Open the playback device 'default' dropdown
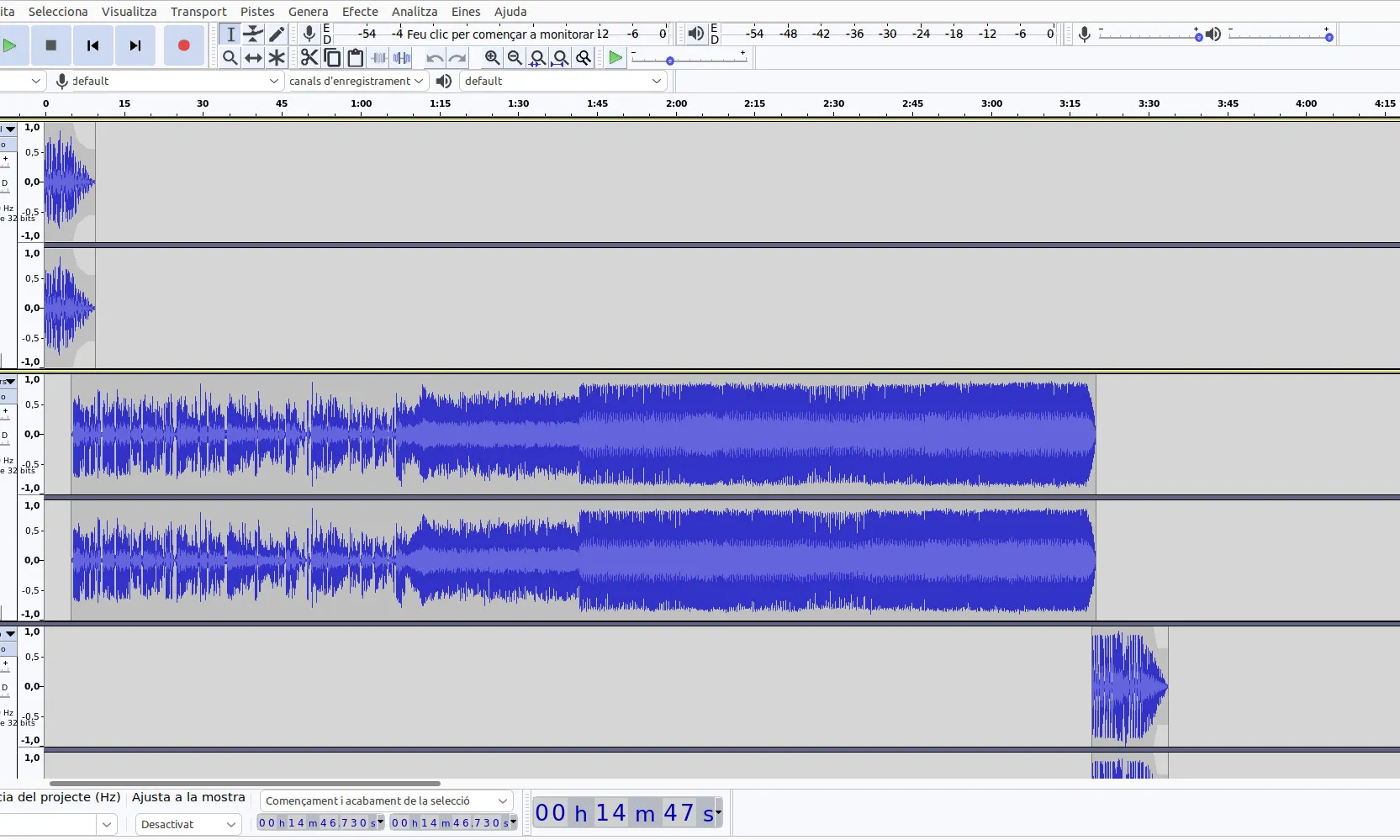The image size is (1400, 840). pyautogui.click(x=563, y=81)
